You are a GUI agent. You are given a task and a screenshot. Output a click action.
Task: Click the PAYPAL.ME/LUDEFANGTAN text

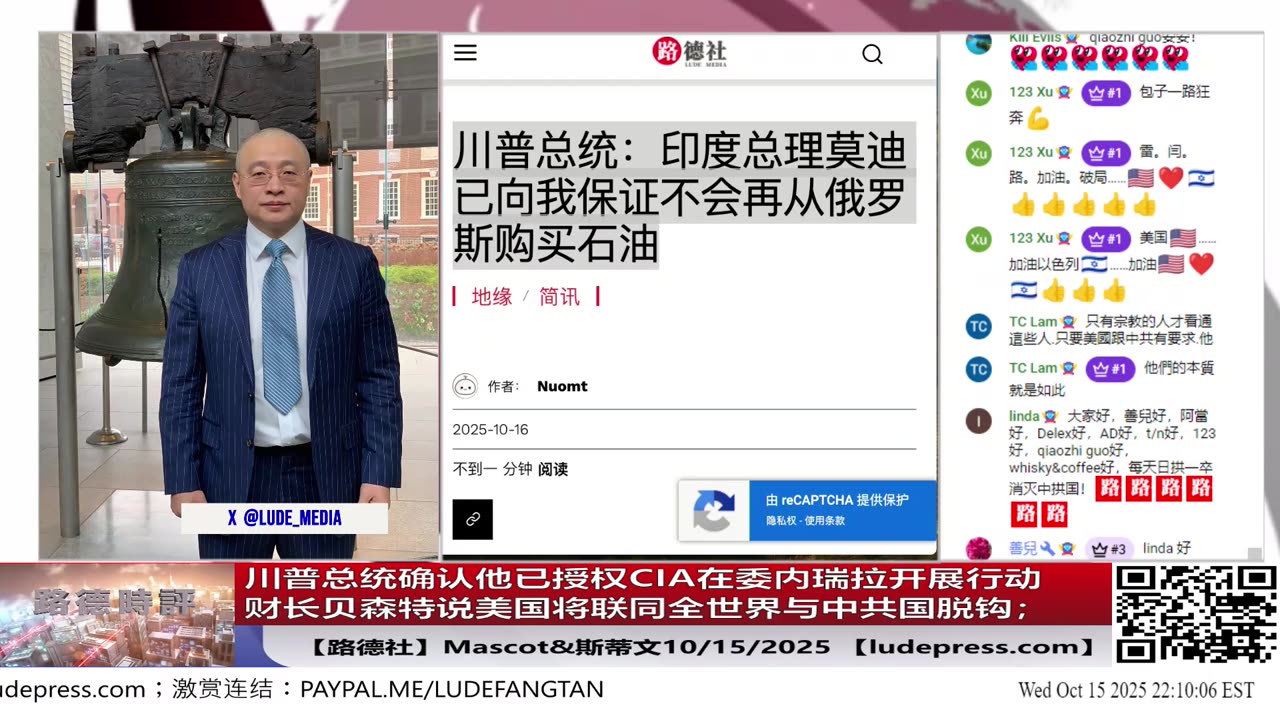click(452, 690)
